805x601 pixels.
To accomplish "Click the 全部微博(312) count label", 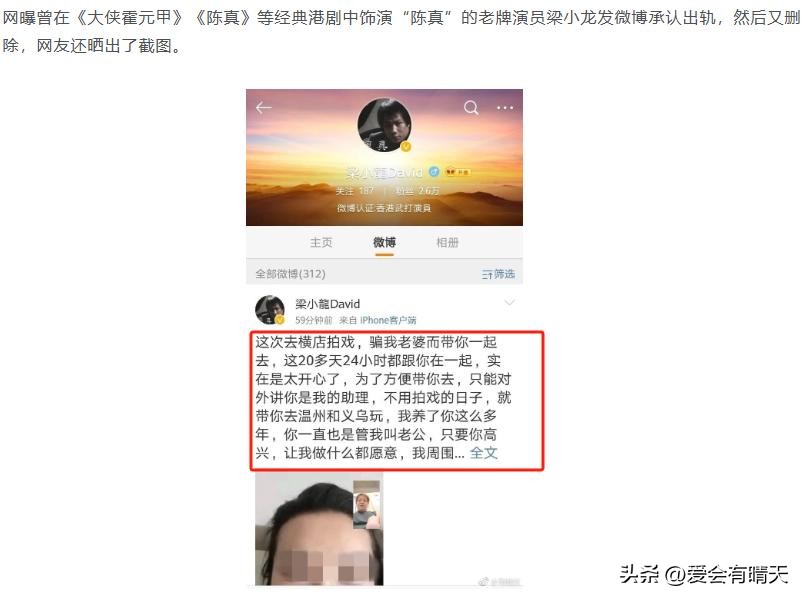I will point(291,274).
